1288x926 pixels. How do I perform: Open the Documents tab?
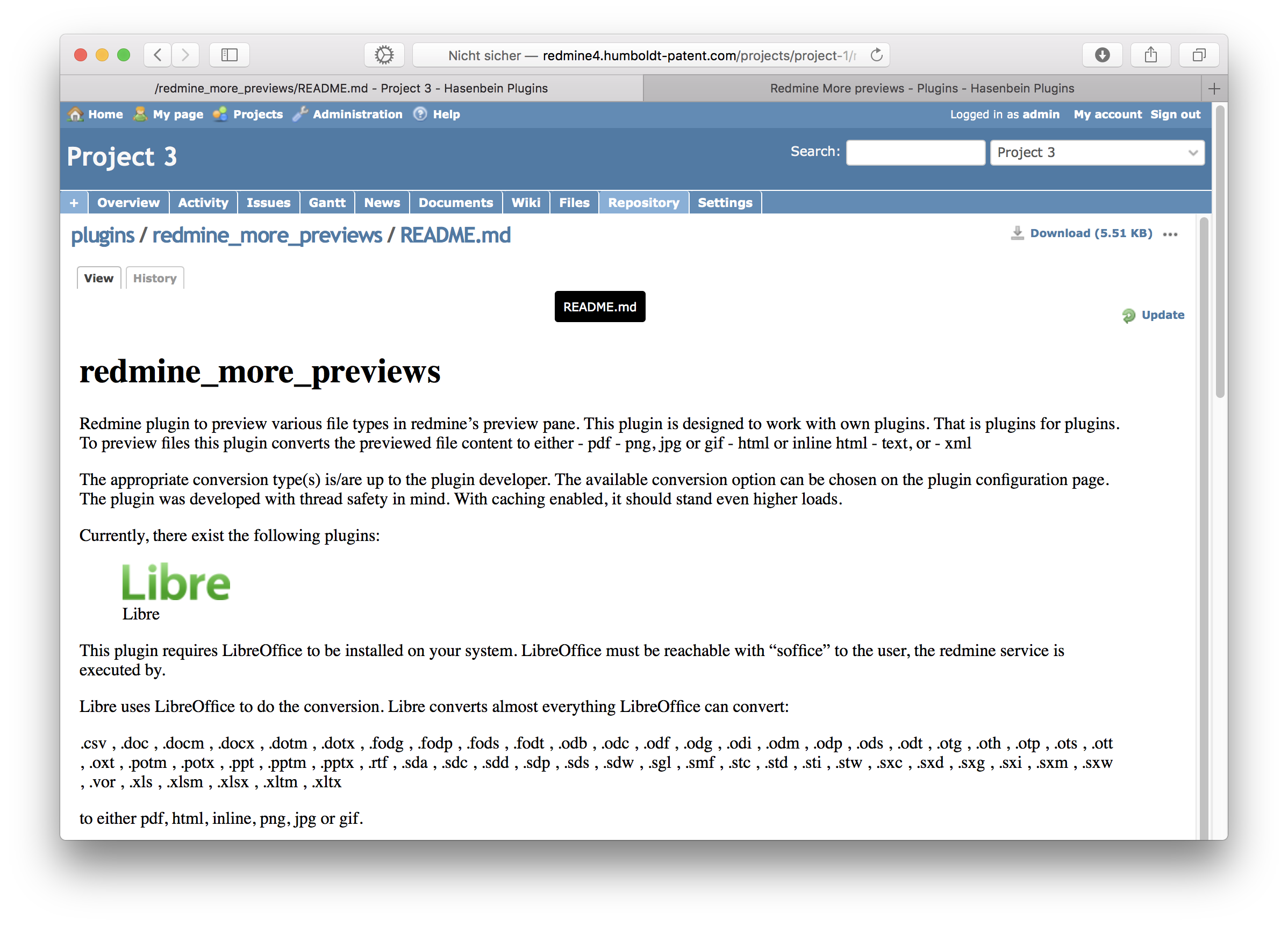(455, 203)
